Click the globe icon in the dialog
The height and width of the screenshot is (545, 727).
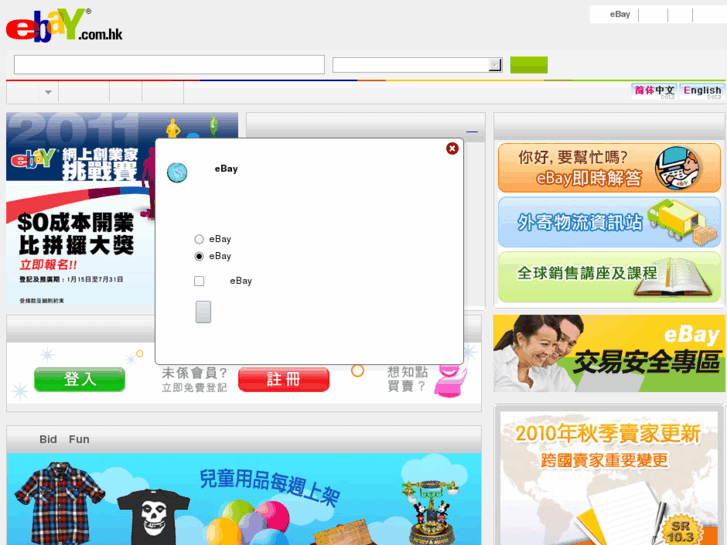point(177,173)
